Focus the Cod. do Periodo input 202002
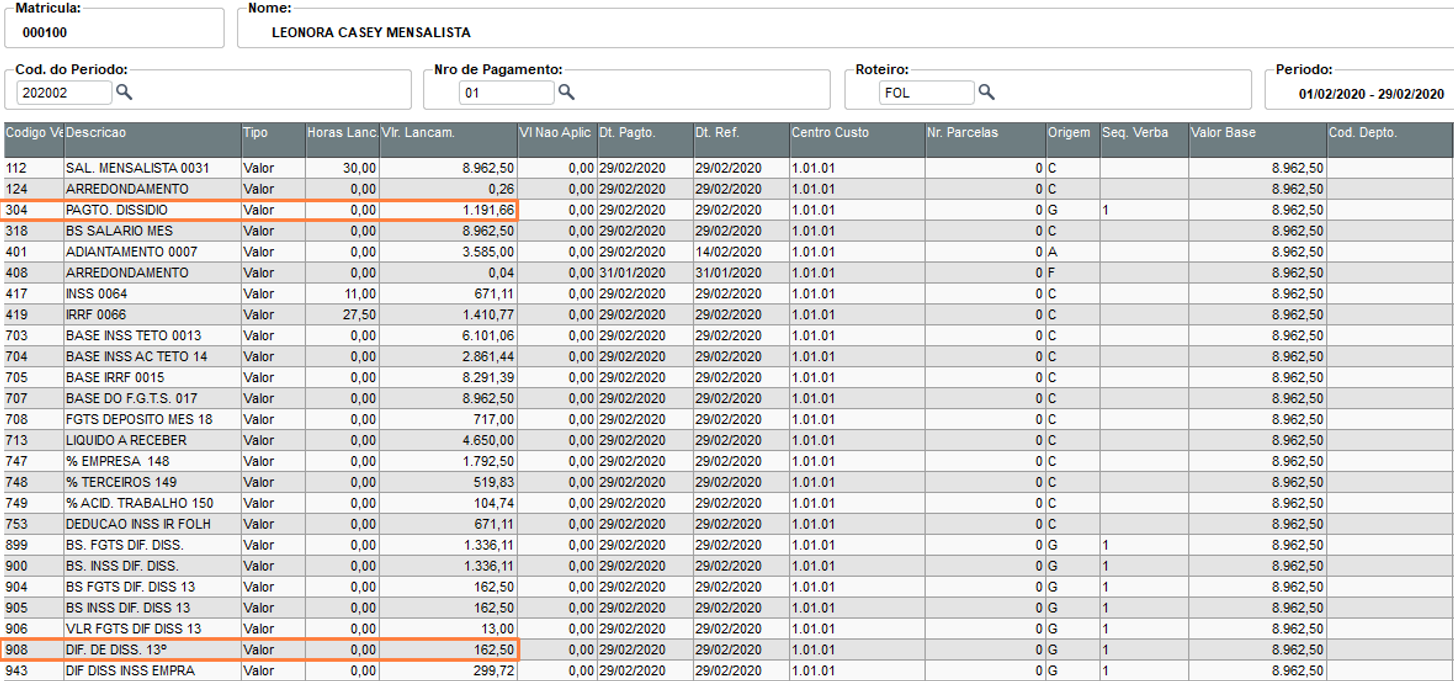Screen dimensions: 1454x681 [64, 93]
